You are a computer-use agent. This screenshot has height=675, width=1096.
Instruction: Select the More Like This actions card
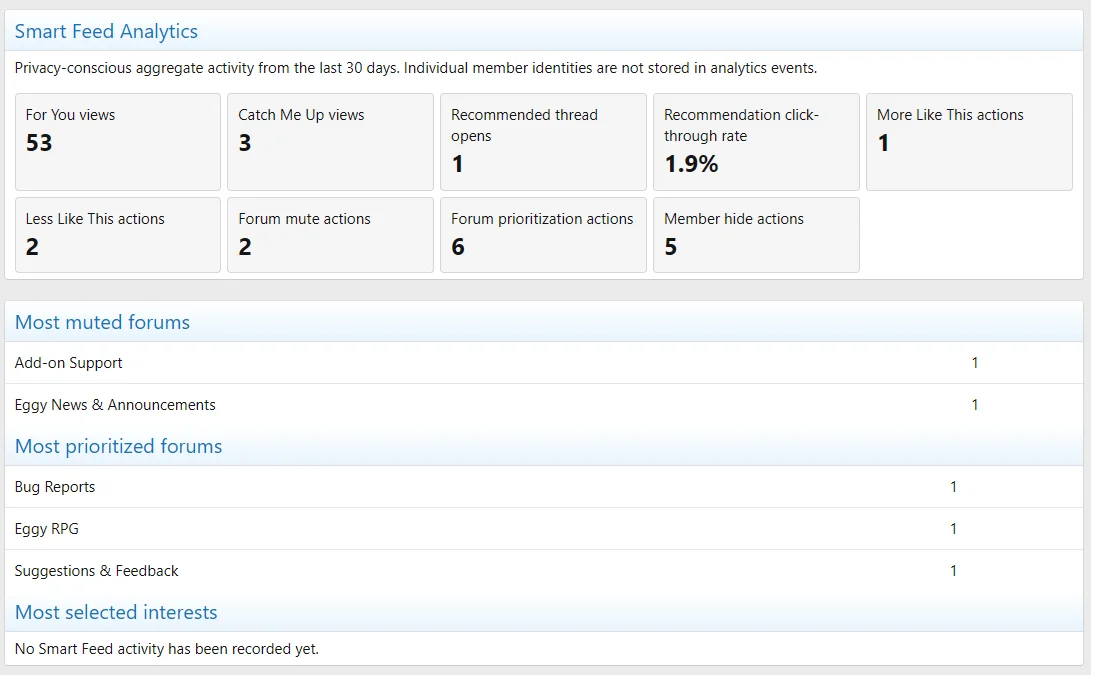click(969, 142)
